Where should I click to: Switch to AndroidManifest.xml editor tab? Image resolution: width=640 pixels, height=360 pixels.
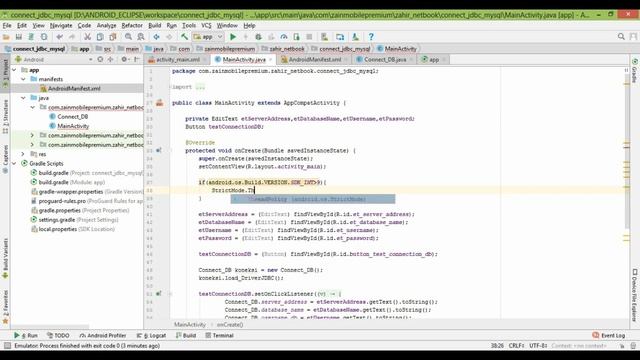(x=315, y=60)
